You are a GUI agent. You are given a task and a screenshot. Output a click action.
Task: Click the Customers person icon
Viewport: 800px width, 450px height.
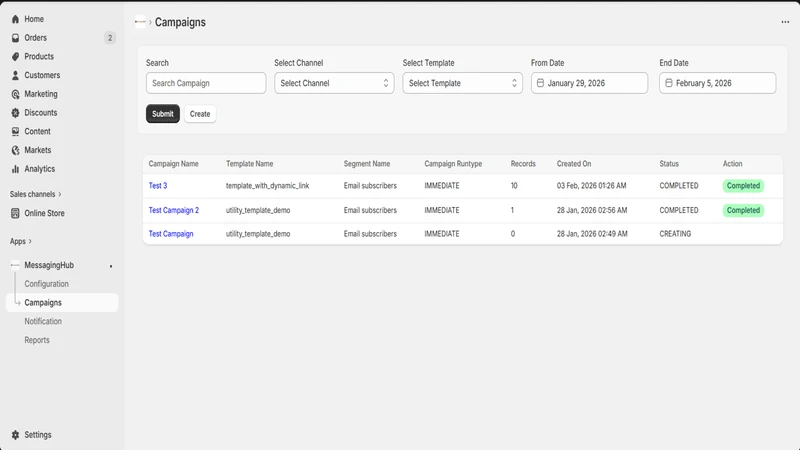pyautogui.click(x=15, y=75)
